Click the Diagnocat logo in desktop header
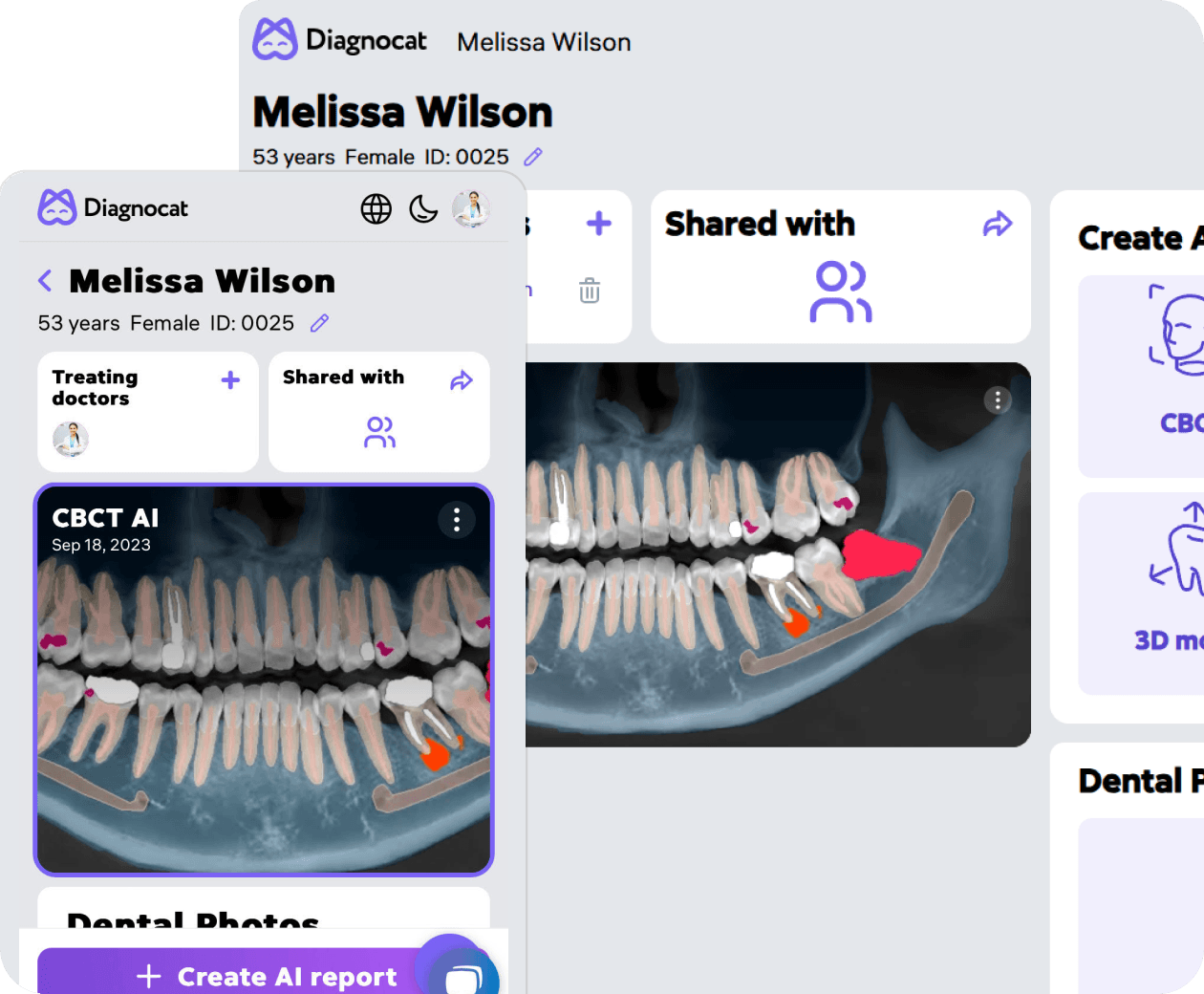 pyautogui.click(x=339, y=40)
